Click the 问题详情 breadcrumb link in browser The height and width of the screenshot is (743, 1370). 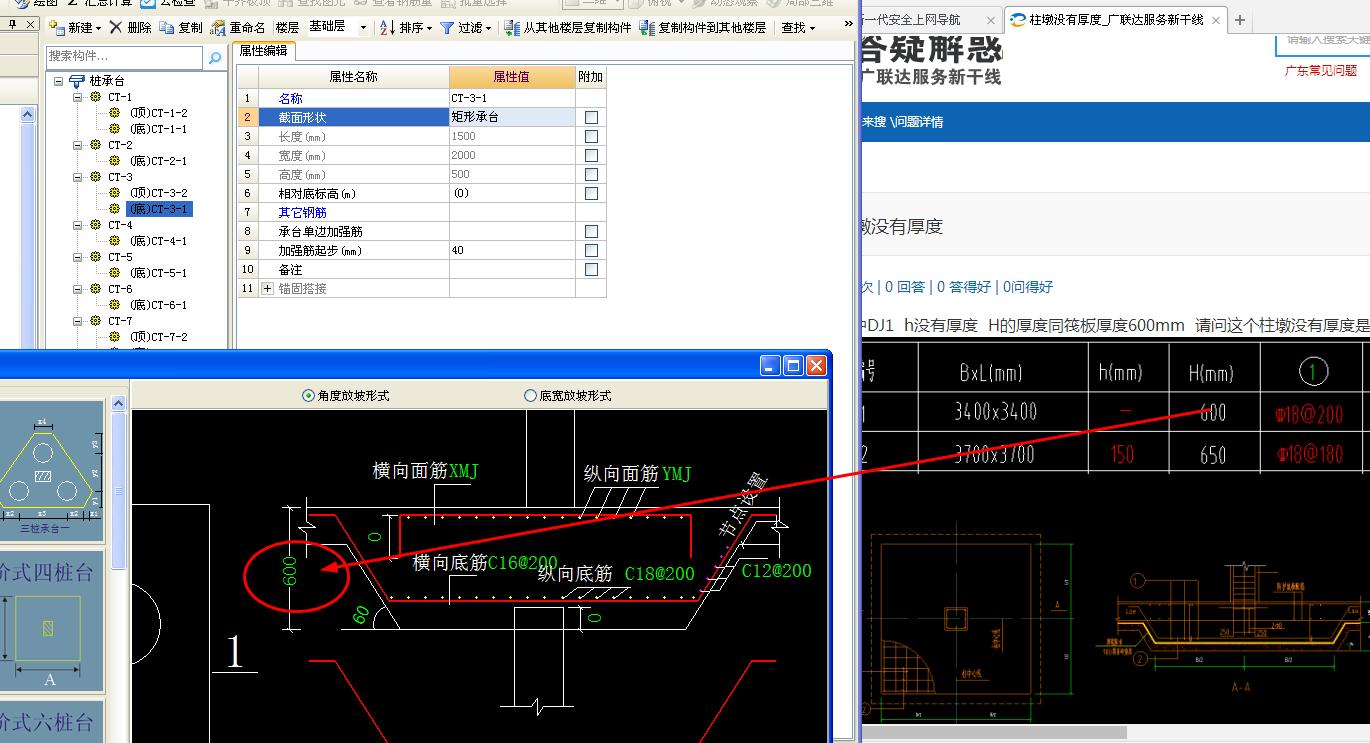click(918, 122)
